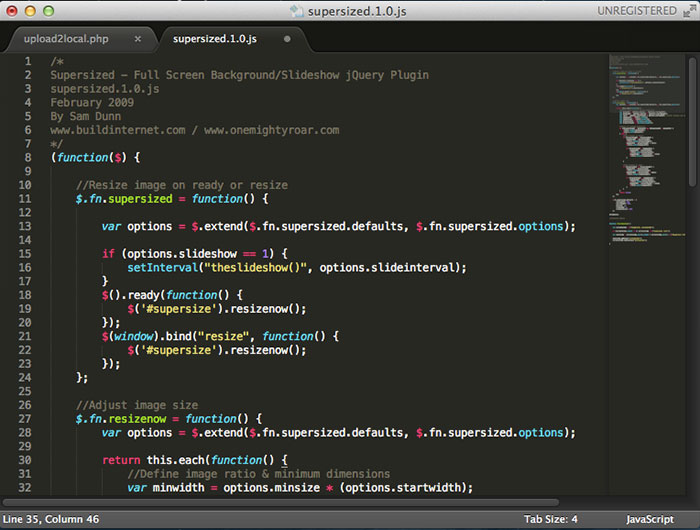This screenshot has height=530, width=700.
Task: Click the vertical scrollbar thumb
Action: click(x=692, y=121)
